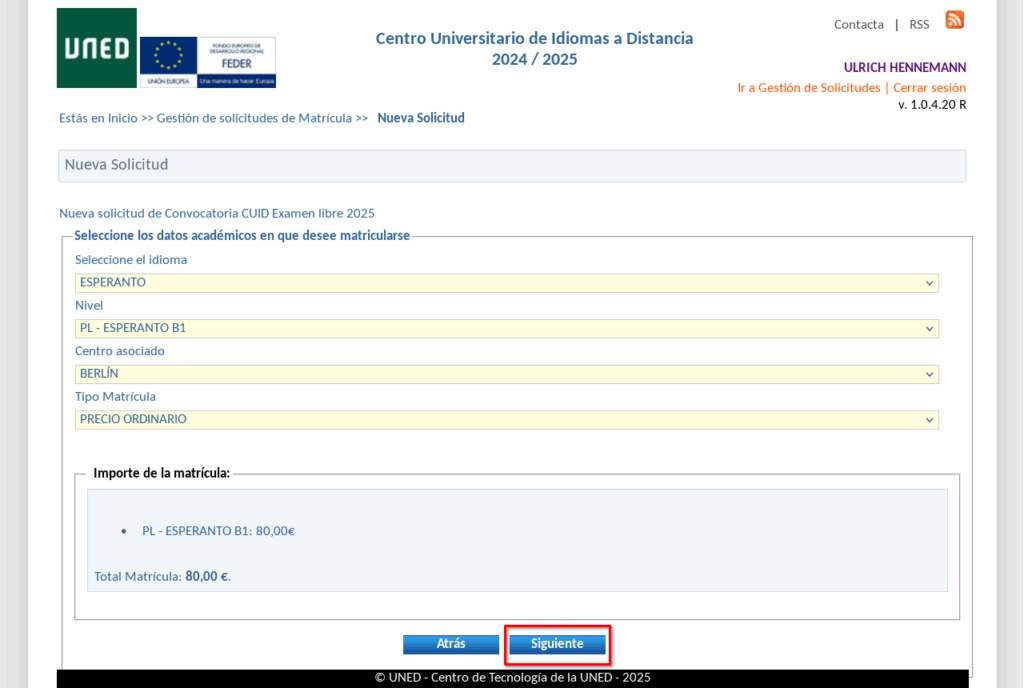Screen dimensions: 1024x688
Task: Navigate to Inicio in the breadcrumb
Action: pos(123,118)
